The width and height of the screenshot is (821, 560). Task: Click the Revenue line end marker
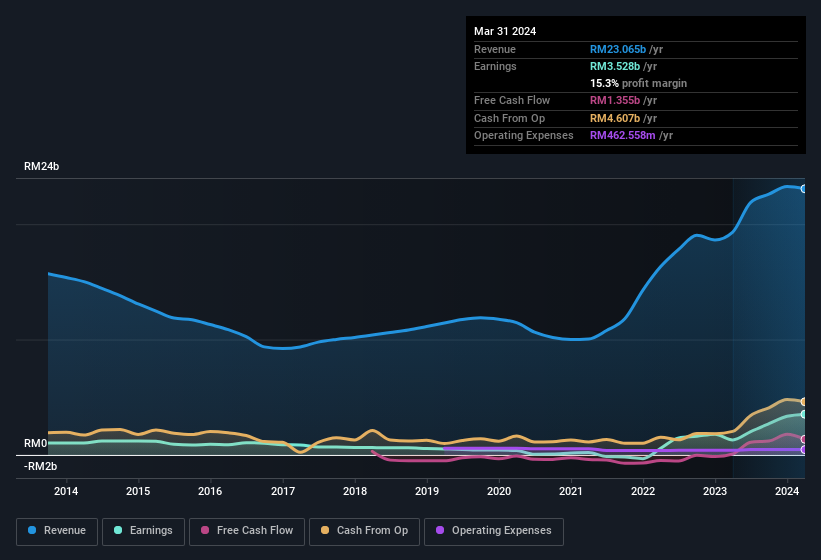pyautogui.click(x=804, y=189)
